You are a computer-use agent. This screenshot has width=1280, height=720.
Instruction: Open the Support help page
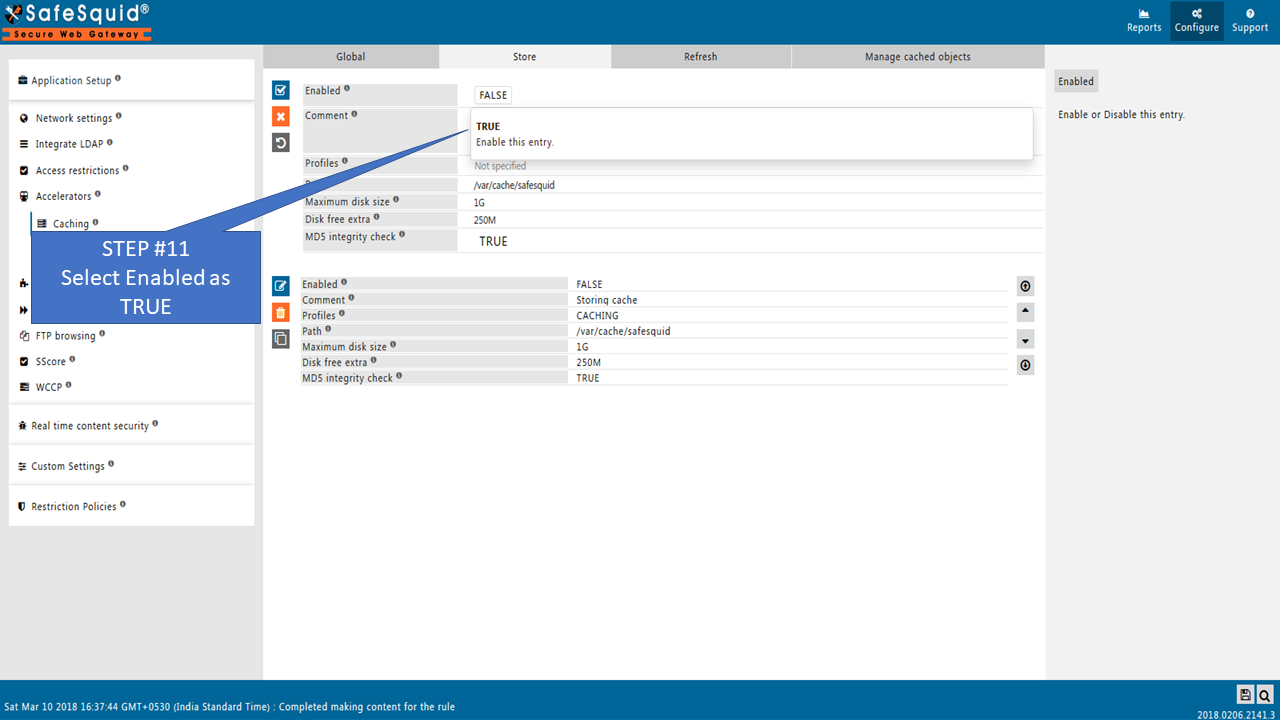(1250, 21)
